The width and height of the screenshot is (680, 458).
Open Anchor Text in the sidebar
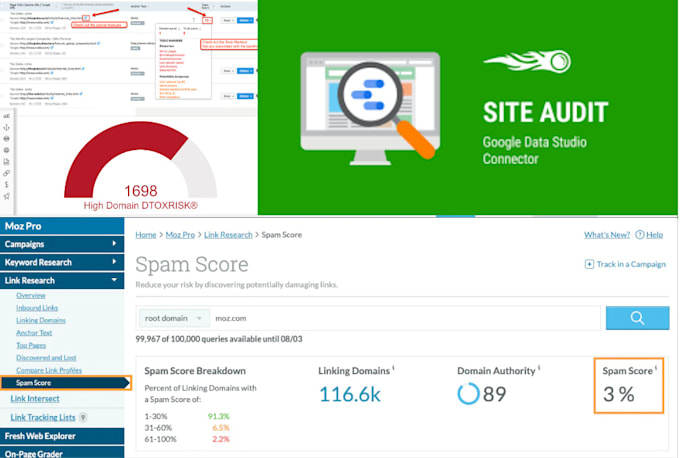point(34,333)
